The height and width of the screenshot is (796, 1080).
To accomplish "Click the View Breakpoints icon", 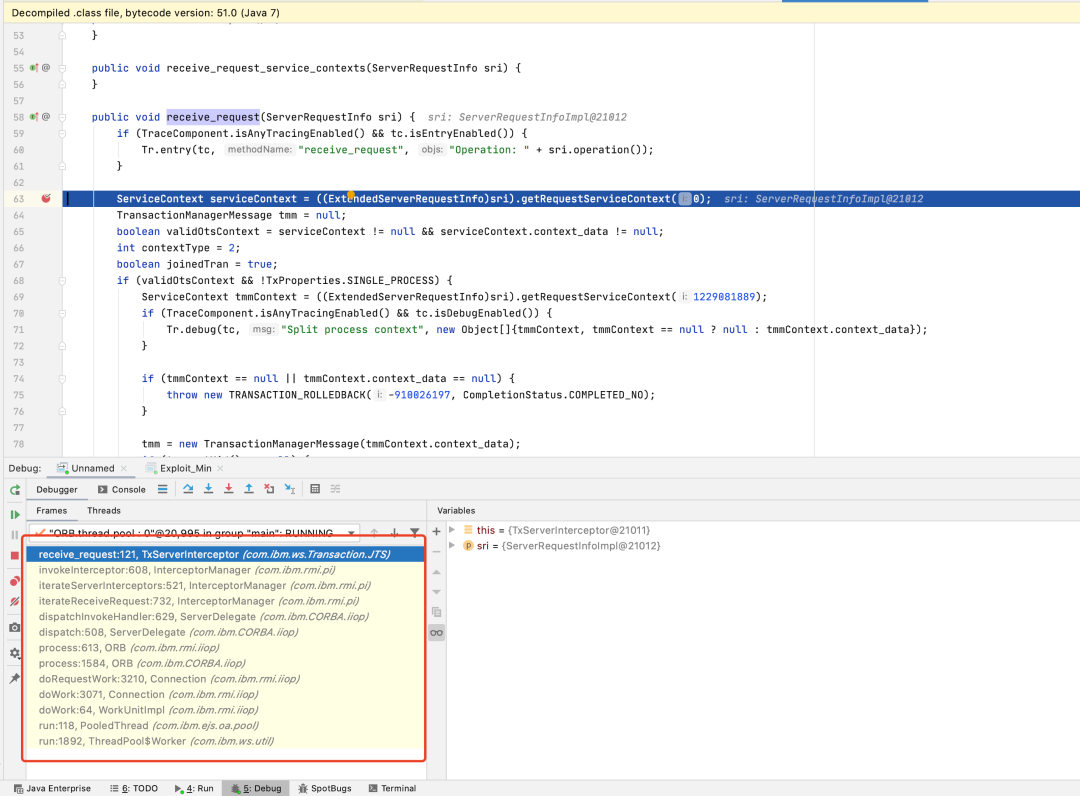I will point(15,581).
